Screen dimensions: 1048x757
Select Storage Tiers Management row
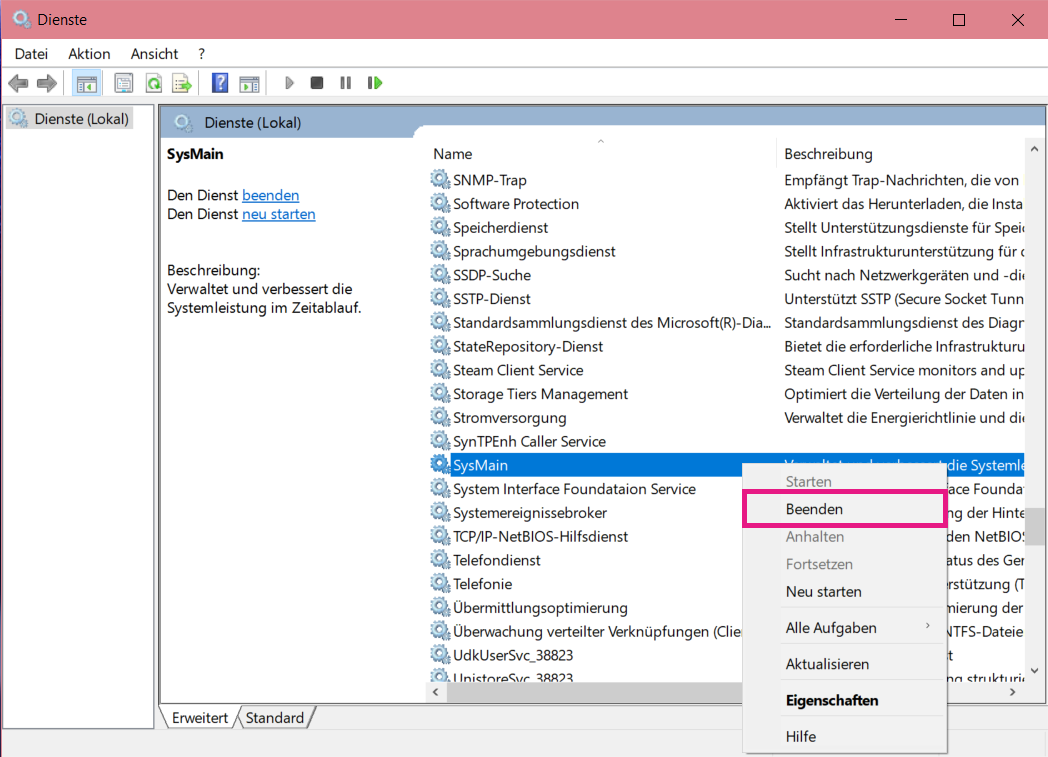click(x=727, y=394)
